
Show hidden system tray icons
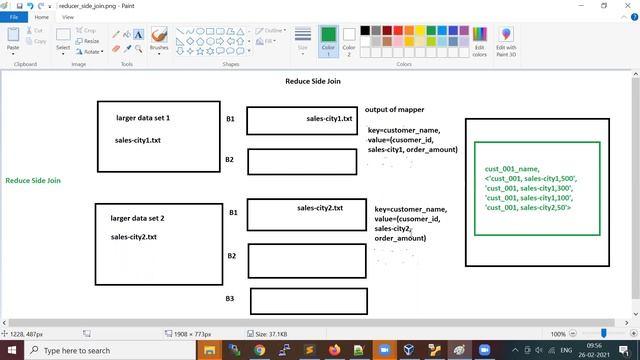pos(515,350)
